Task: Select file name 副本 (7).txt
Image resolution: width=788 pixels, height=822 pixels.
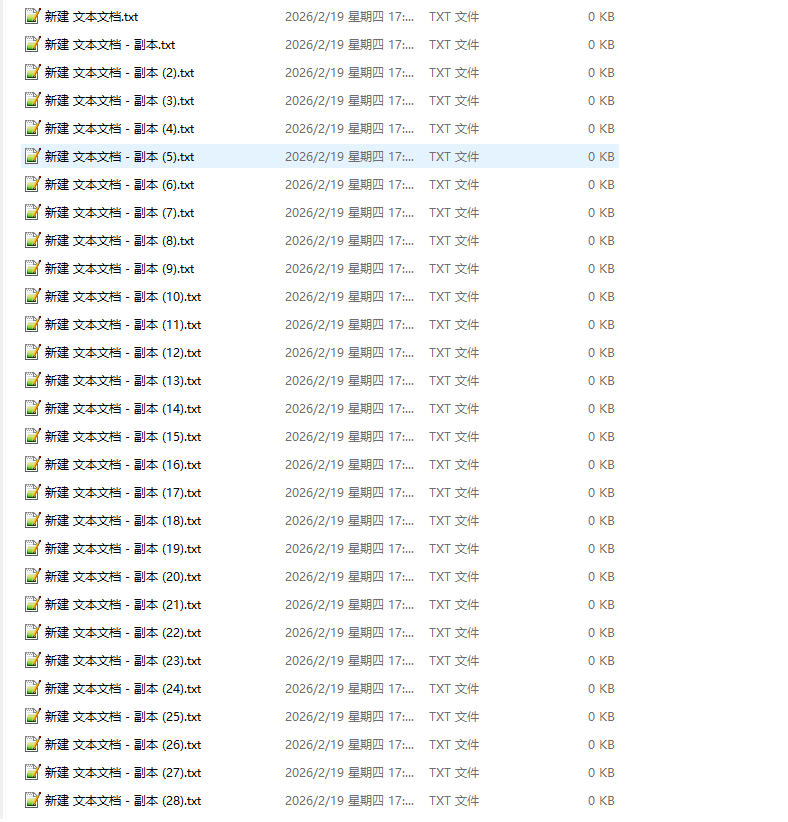Action: 120,213
